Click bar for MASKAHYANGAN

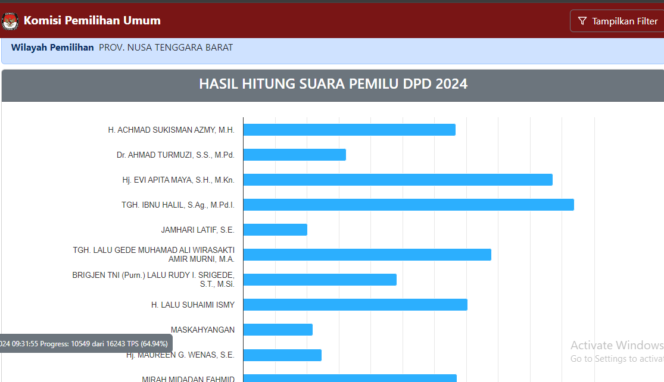(278, 329)
